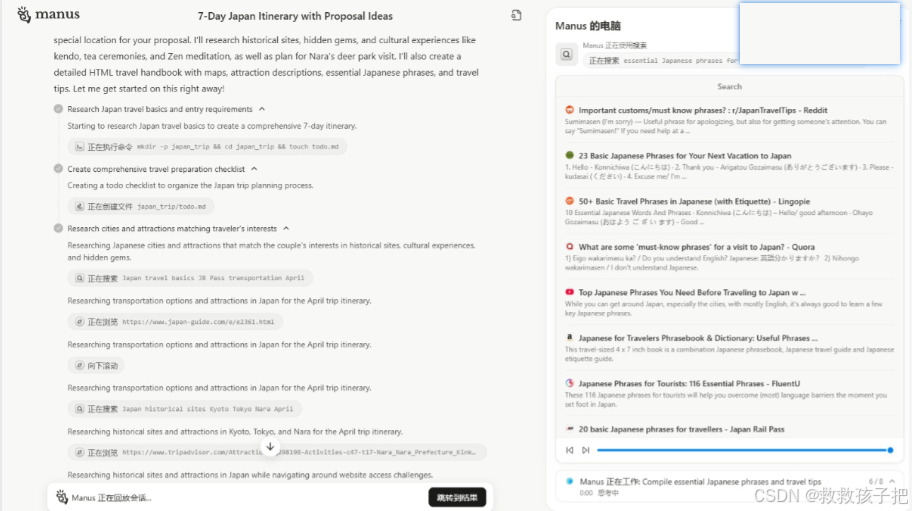Open mkdir japan_trip command chip
Viewport: 912px width, 511px height.
(x=208, y=147)
